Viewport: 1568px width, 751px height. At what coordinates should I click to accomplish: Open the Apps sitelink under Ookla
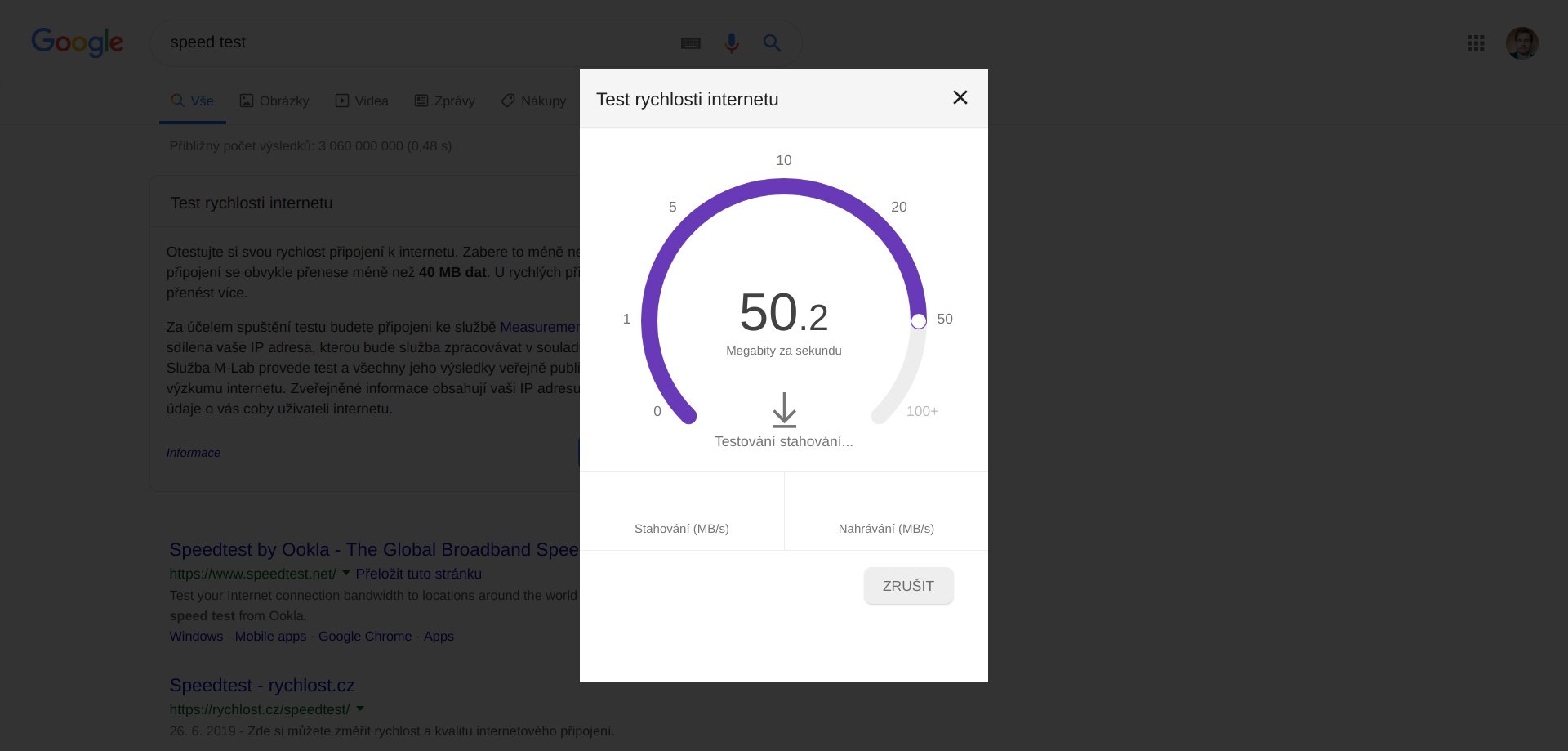point(439,637)
